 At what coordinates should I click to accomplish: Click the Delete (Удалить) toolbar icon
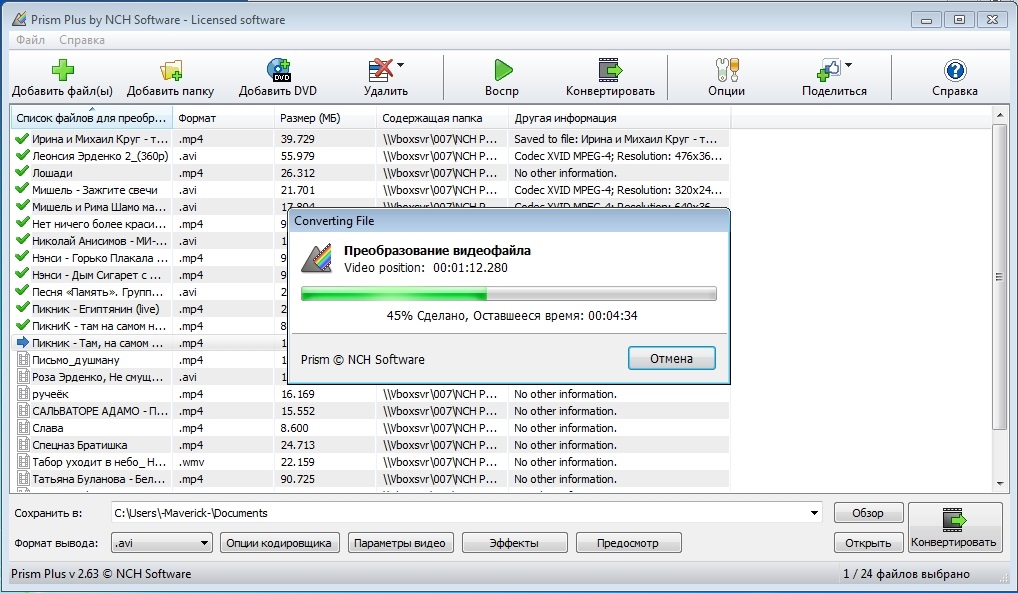tap(380, 69)
